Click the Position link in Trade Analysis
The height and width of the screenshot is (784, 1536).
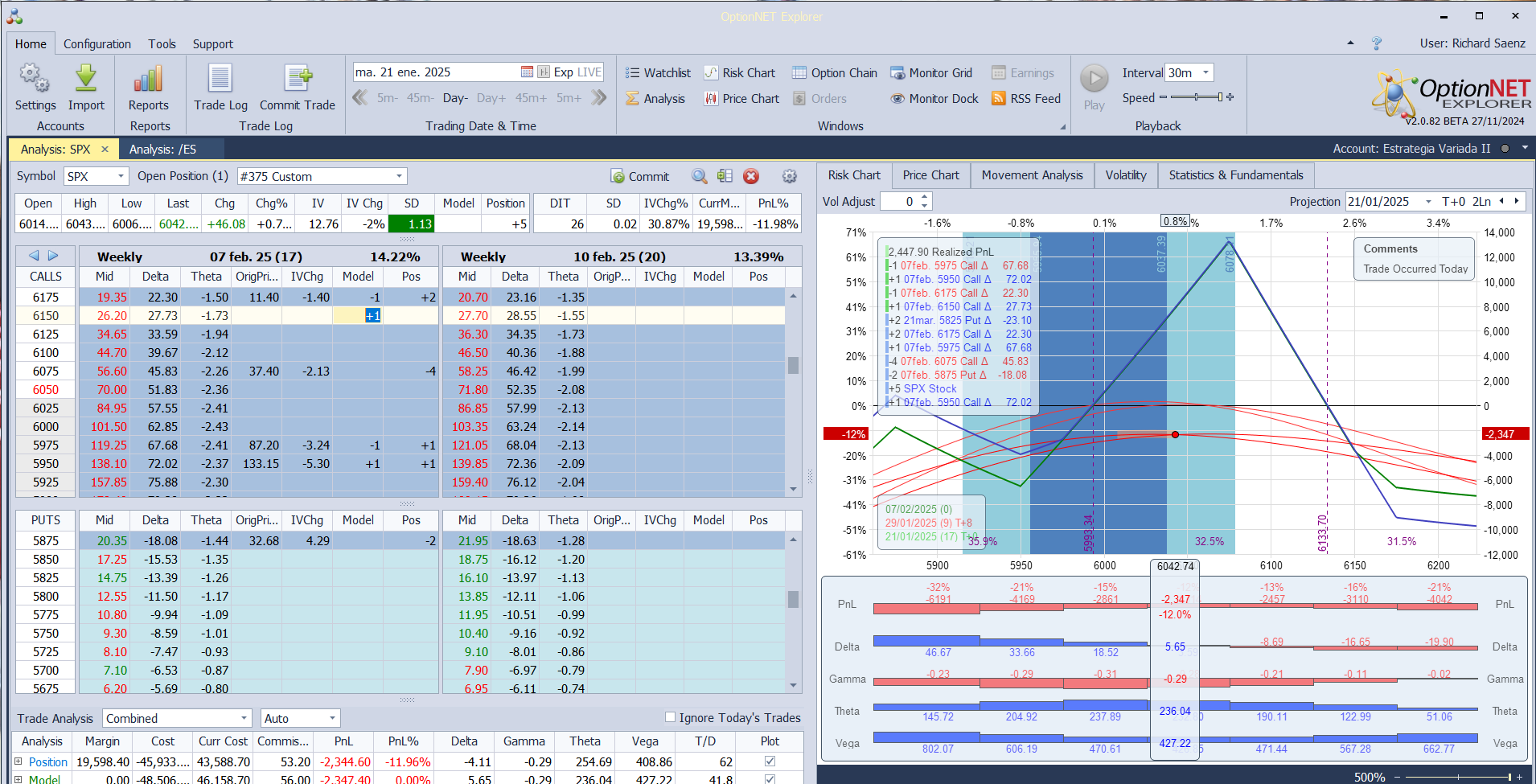tap(48, 761)
